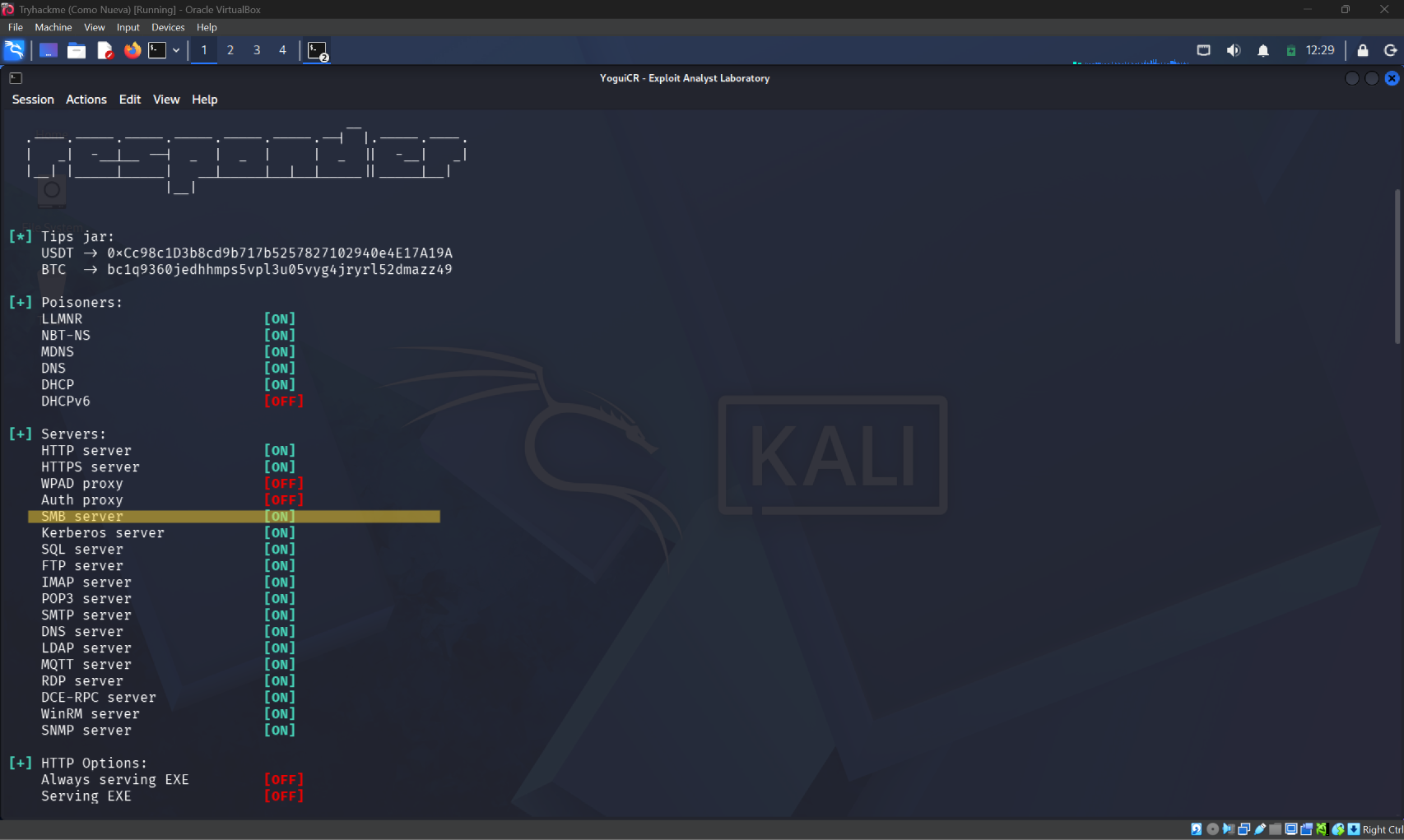
Task: Open the terminal View menu
Action: pos(166,100)
